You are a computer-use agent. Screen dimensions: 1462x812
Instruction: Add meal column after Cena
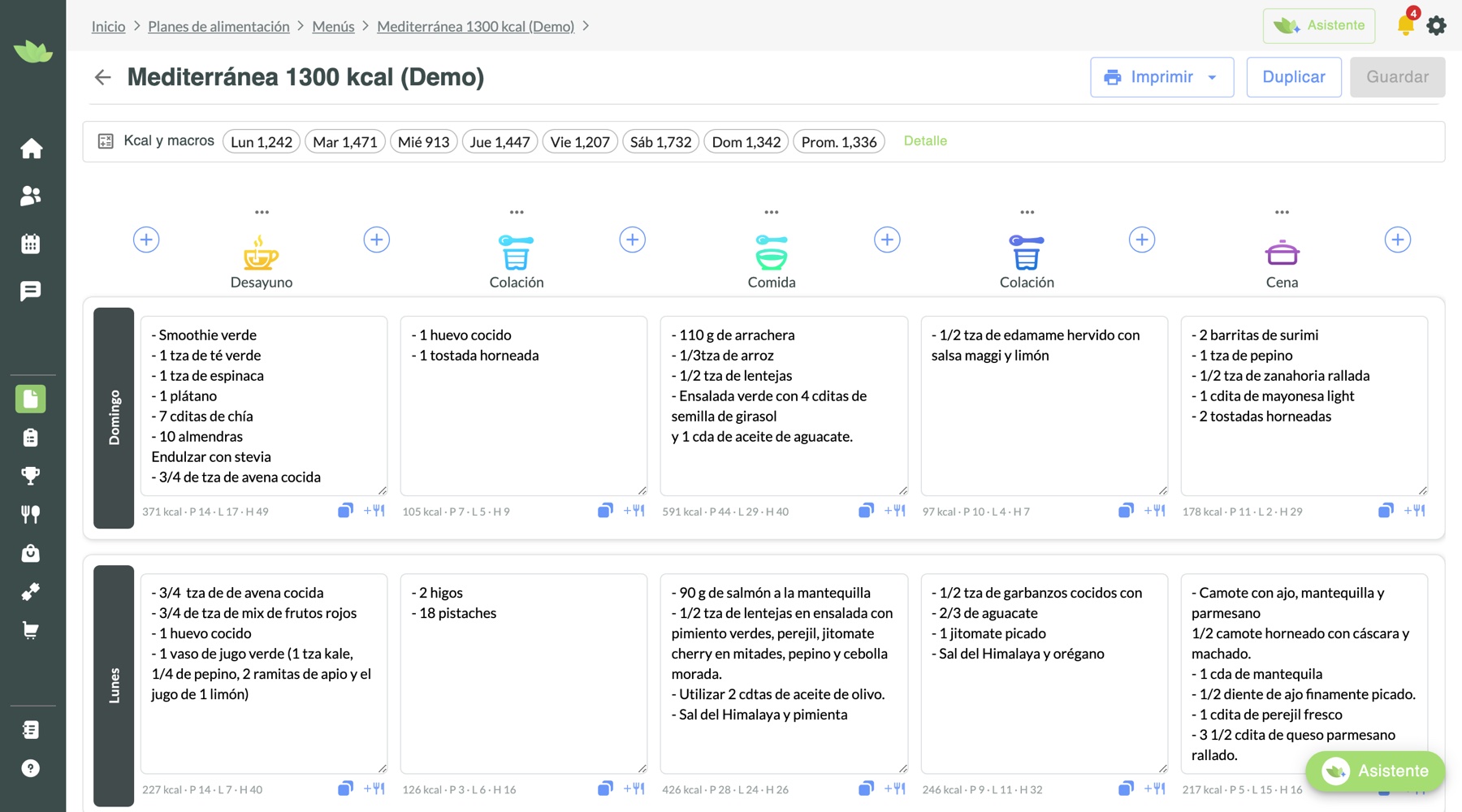coord(1398,240)
